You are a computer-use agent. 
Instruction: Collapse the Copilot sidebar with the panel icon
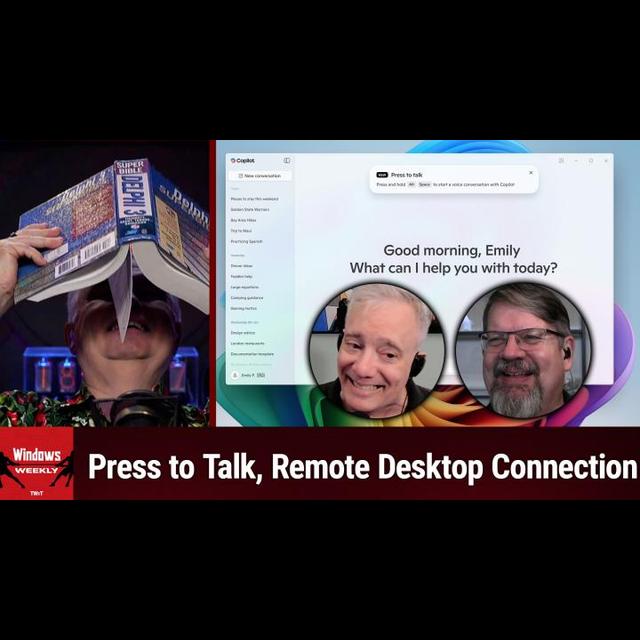click(x=287, y=161)
